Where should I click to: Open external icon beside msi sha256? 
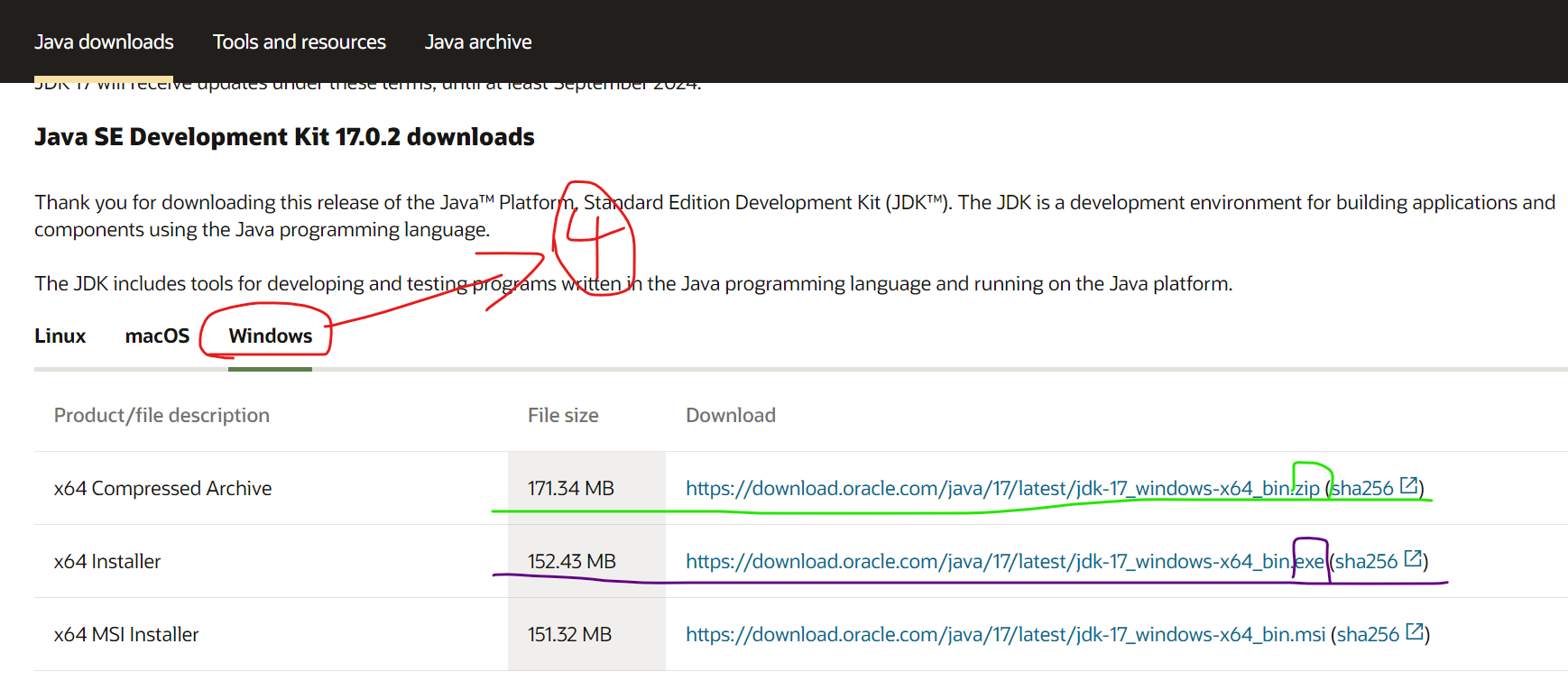1415,631
